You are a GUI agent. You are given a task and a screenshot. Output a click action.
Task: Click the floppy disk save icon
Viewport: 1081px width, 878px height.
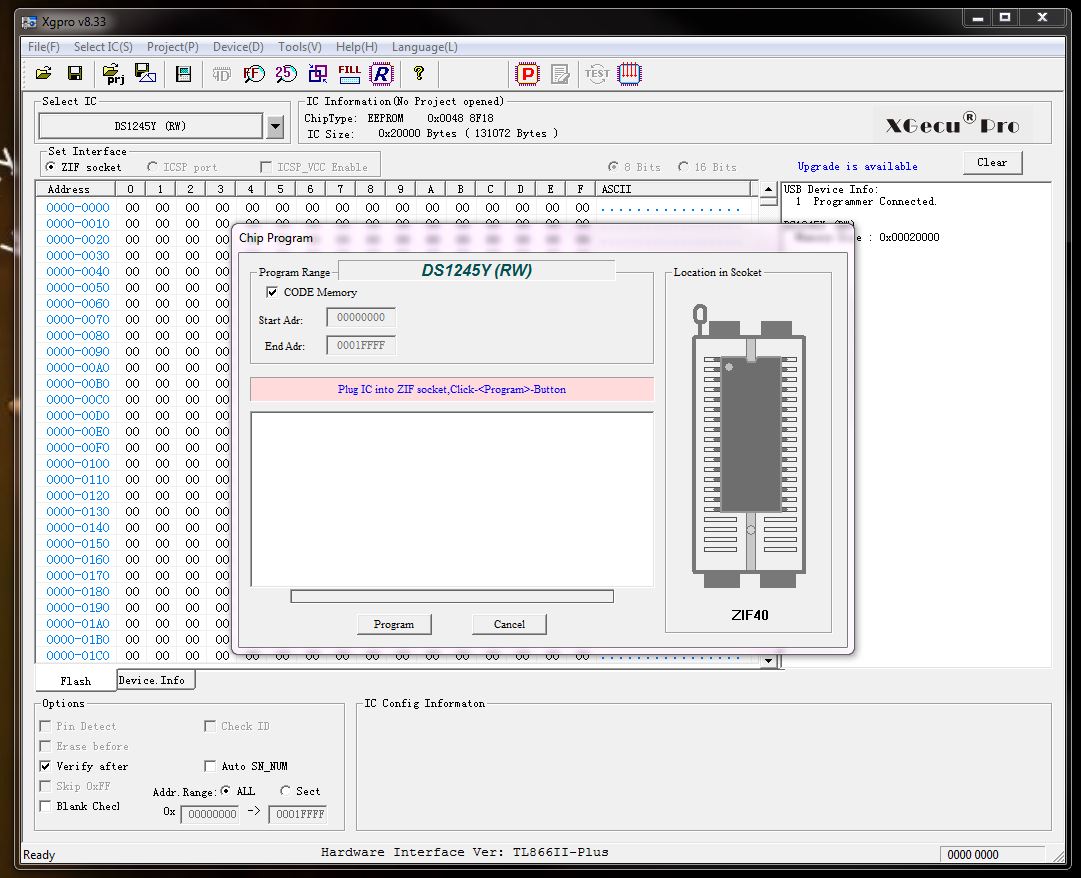coord(74,73)
